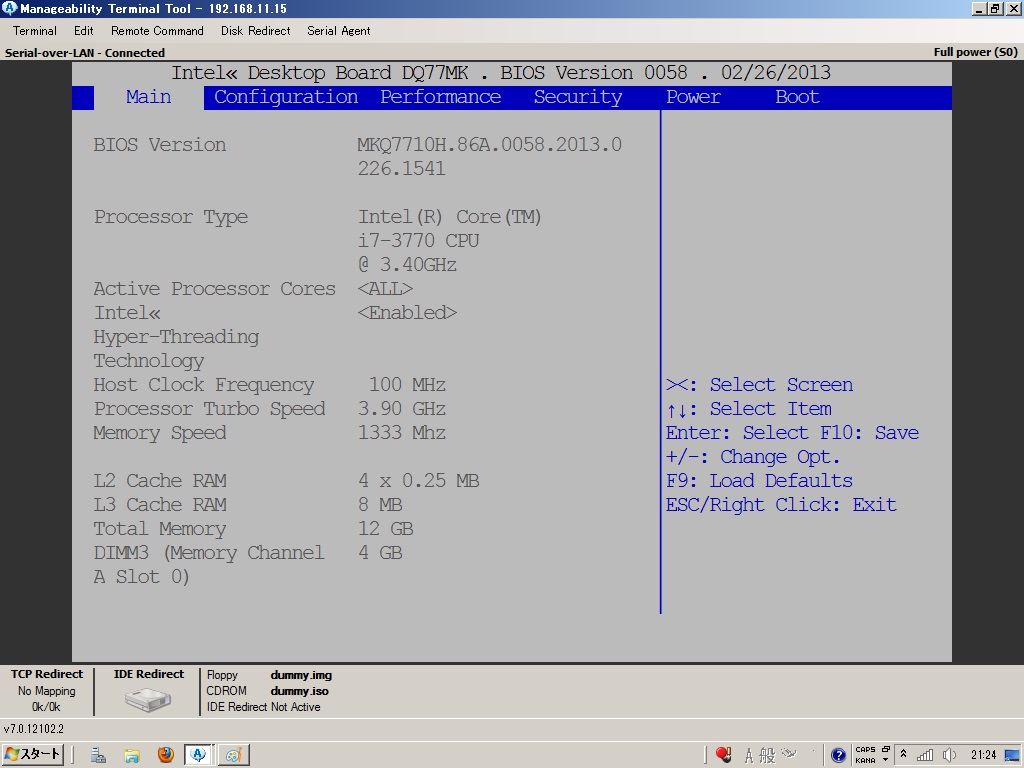Click the Manageability Terminal Tool title icon
This screenshot has width=1024, height=768.
coord(10,8)
